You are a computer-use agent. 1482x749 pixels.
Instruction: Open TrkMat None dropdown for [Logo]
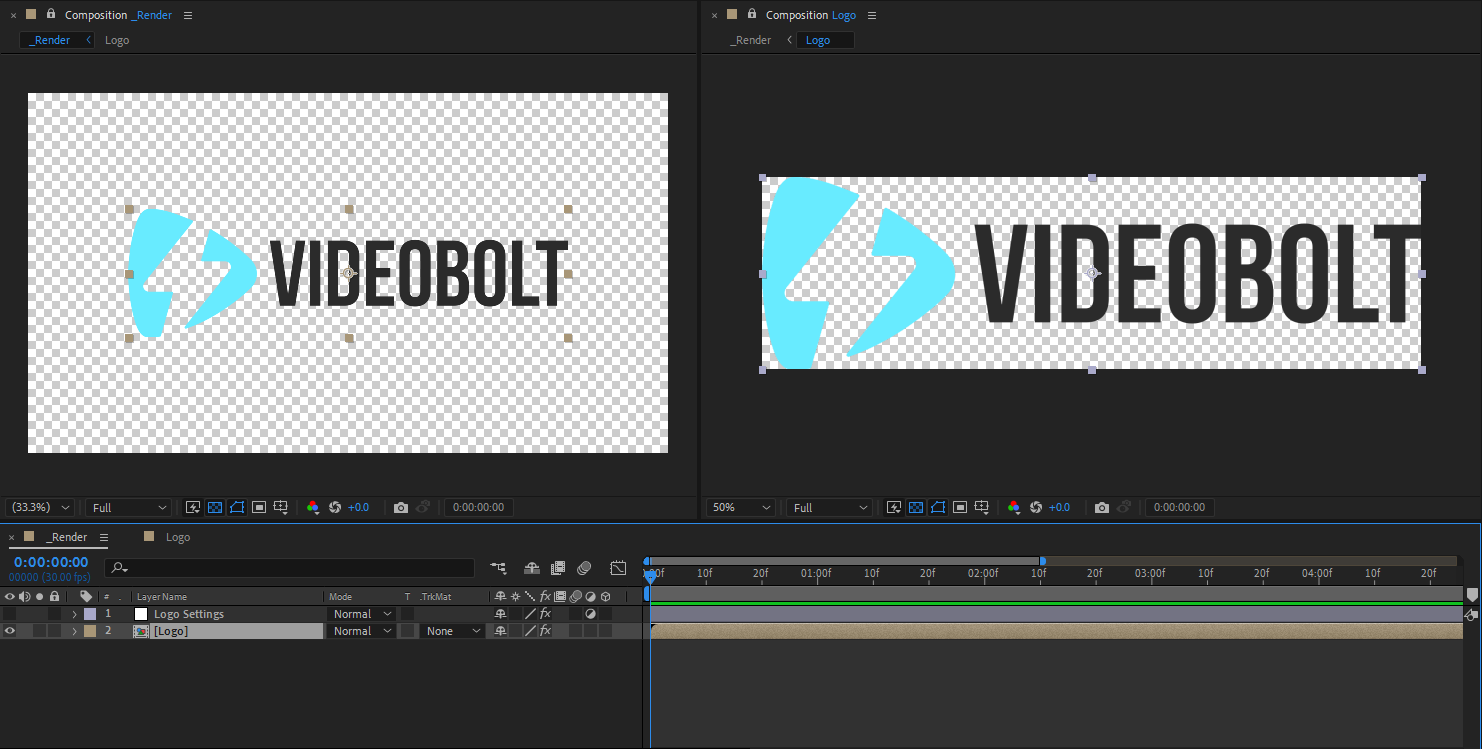click(452, 631)
